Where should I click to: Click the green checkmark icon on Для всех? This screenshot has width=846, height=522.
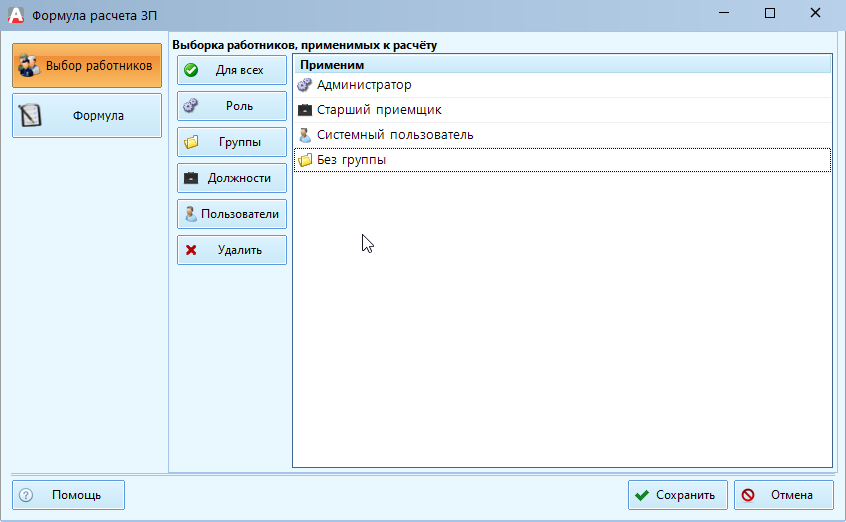(x=191, y=70)
